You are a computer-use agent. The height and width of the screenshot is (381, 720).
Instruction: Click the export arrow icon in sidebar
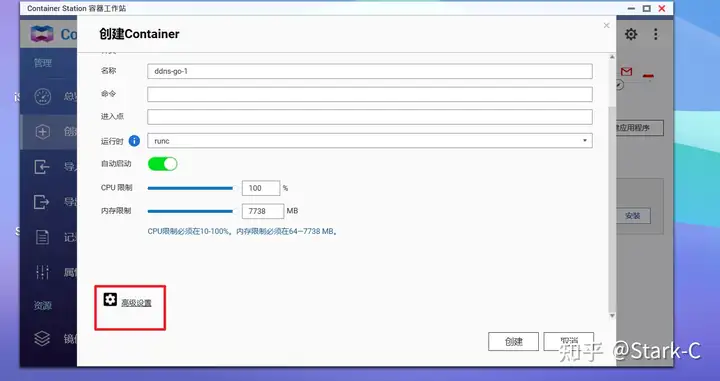pos(42,202)
